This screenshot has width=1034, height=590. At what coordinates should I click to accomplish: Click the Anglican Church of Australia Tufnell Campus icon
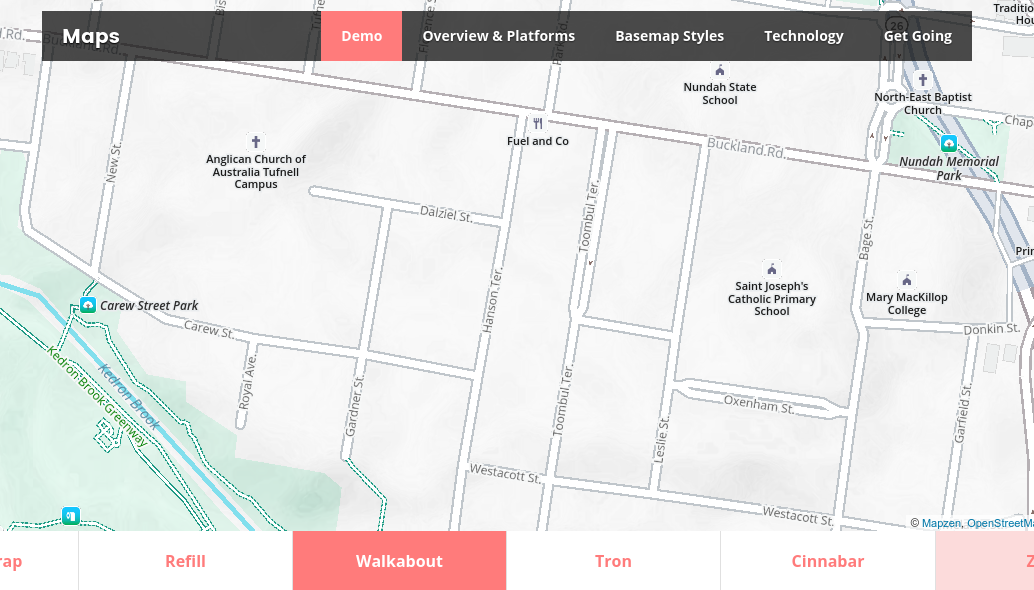pos(256,141)
